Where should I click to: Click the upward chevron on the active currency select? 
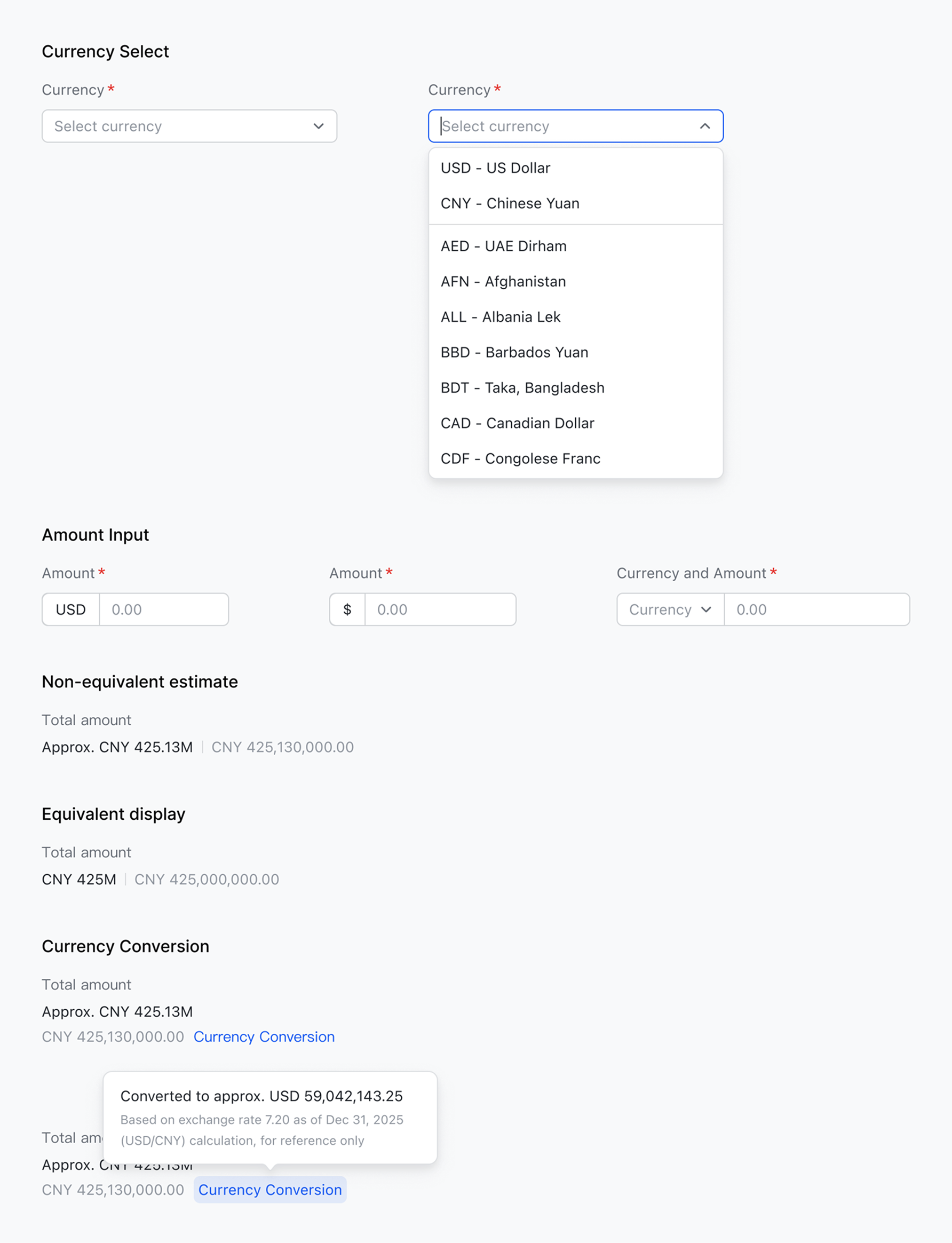coord(704,126)
